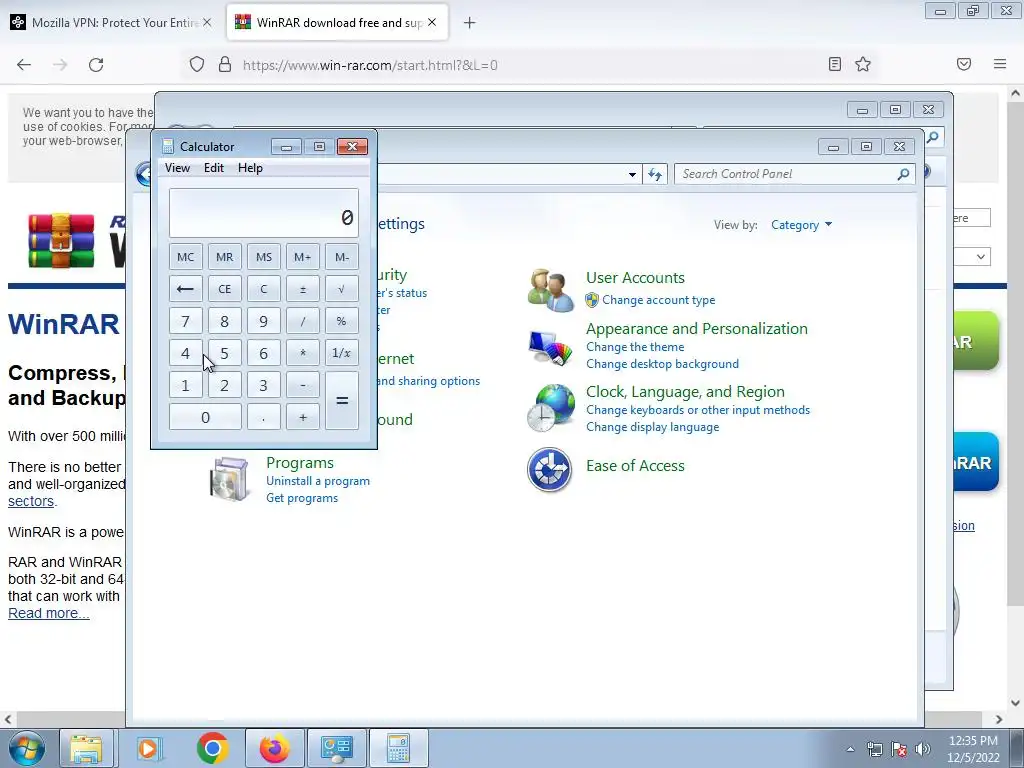The width and height of the screenshot is (1024, 768).
Task: Click the volume speaker tray icon
Action: pyautogui.click(x=923, y=749)
